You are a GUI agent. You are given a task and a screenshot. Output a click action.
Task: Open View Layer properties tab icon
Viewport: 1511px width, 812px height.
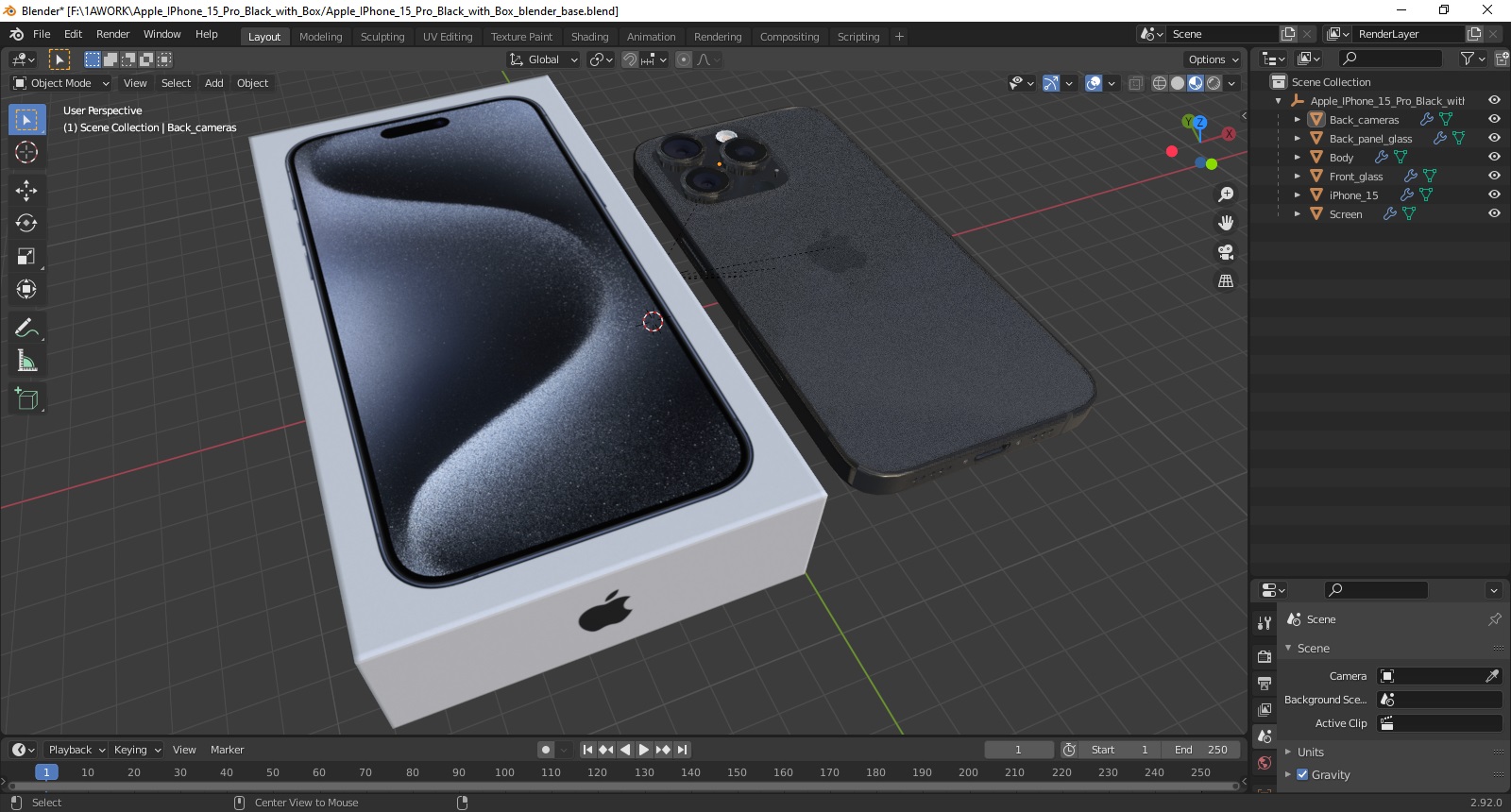[1265, 709]
